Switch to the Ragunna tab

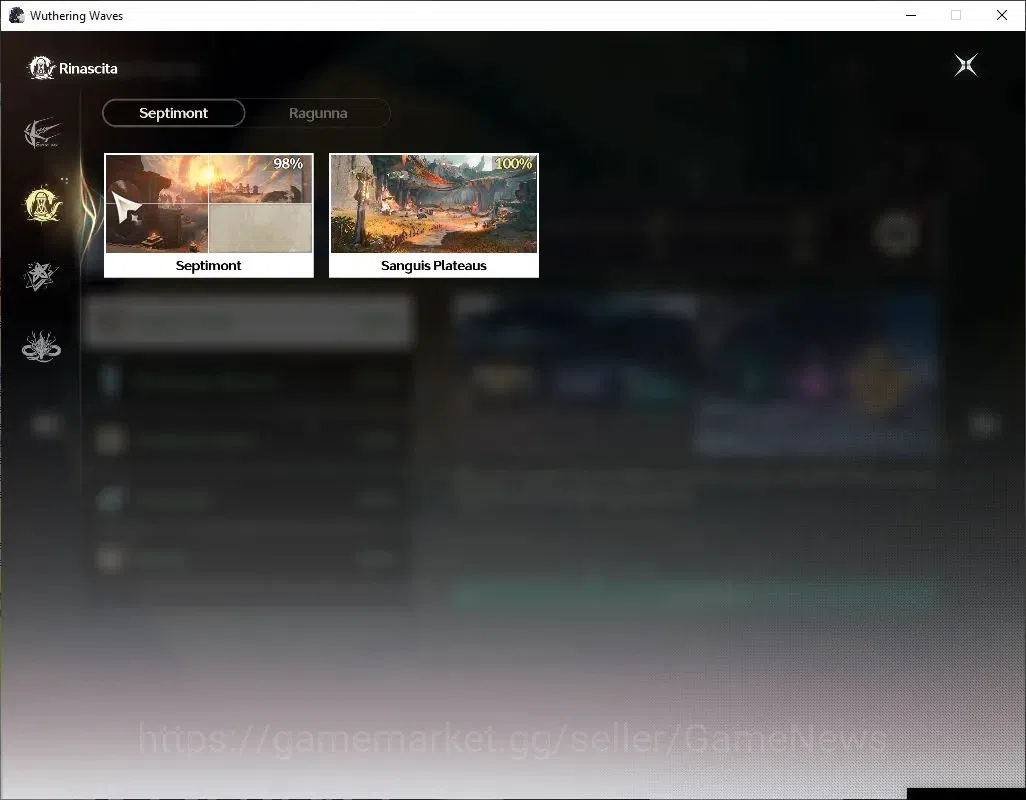pos(318,113)
